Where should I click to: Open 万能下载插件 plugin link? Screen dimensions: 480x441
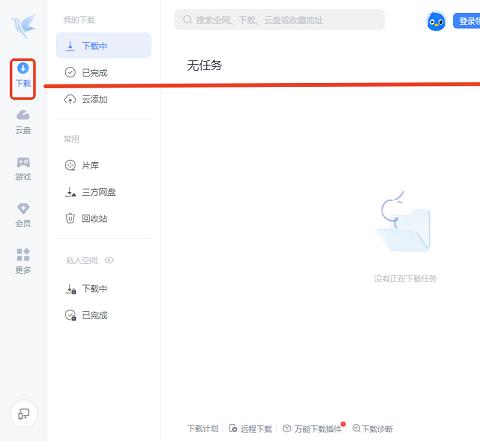(313, 428)
